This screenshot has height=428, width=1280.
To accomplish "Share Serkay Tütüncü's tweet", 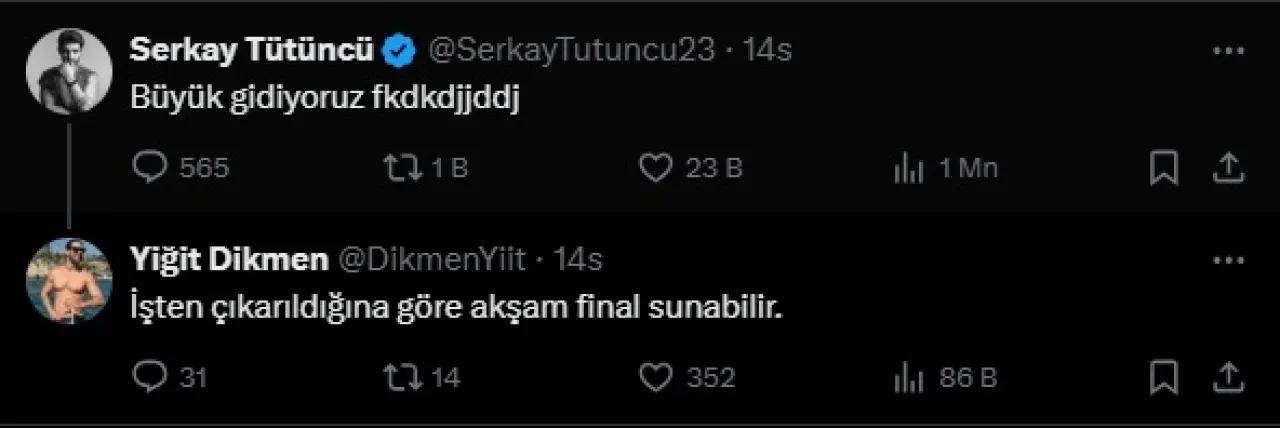I will point(1227,169).
